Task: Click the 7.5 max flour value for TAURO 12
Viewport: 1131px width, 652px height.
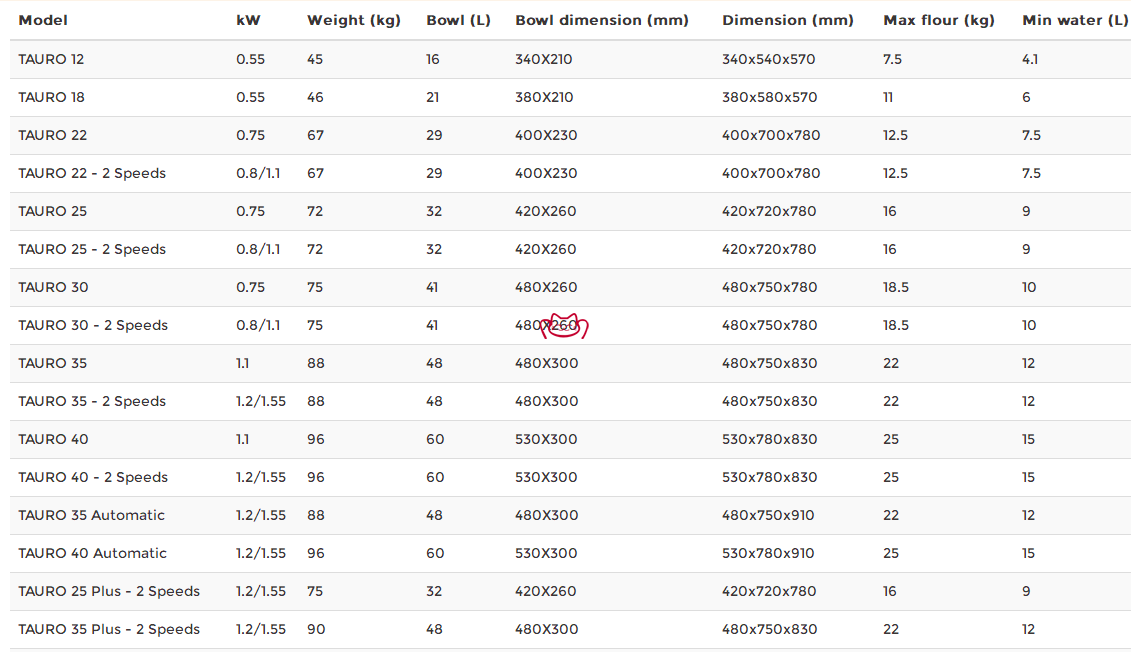Action: (892, 59)
